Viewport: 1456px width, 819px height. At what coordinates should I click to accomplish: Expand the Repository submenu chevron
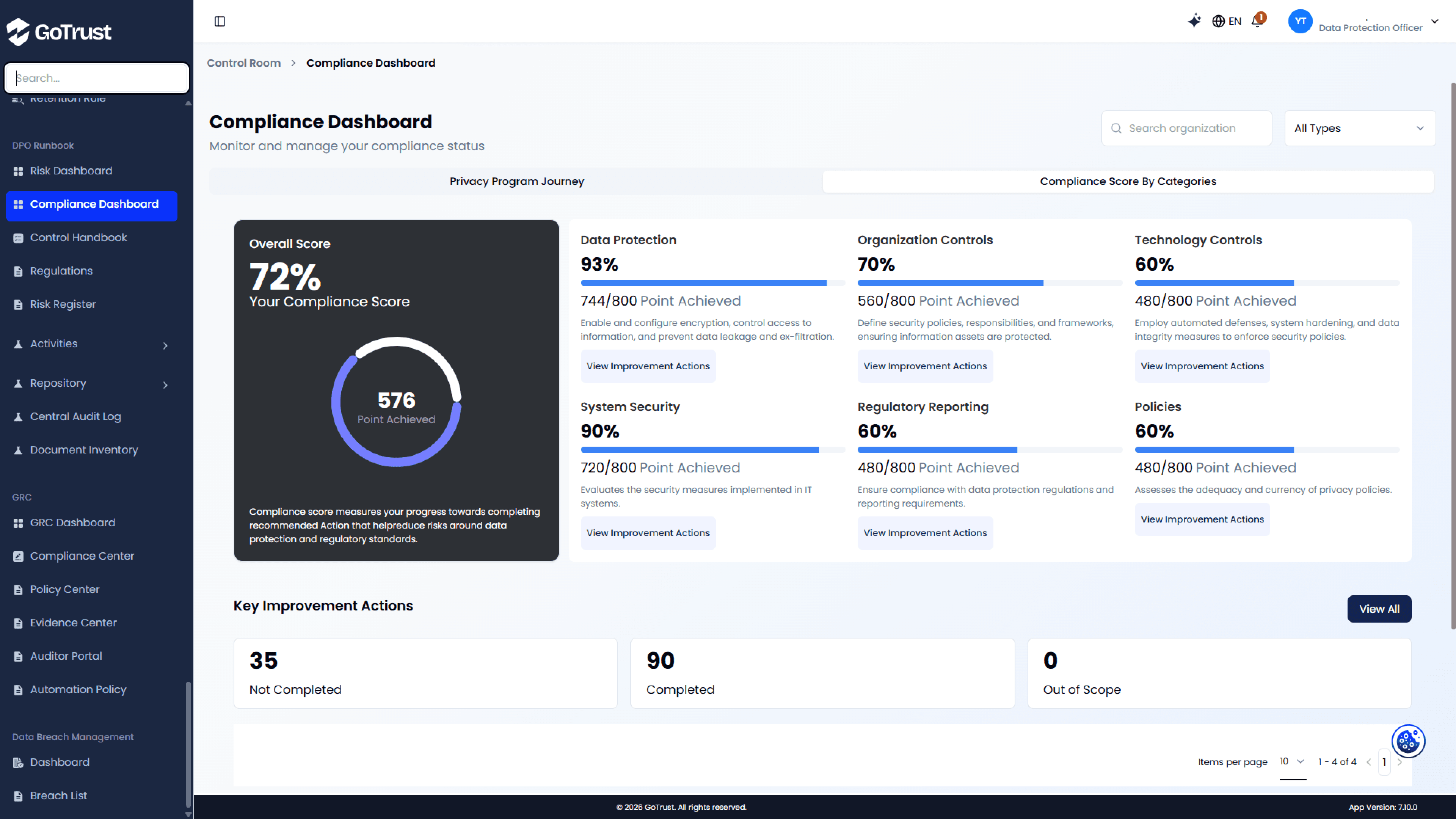(x=165, y=385)
